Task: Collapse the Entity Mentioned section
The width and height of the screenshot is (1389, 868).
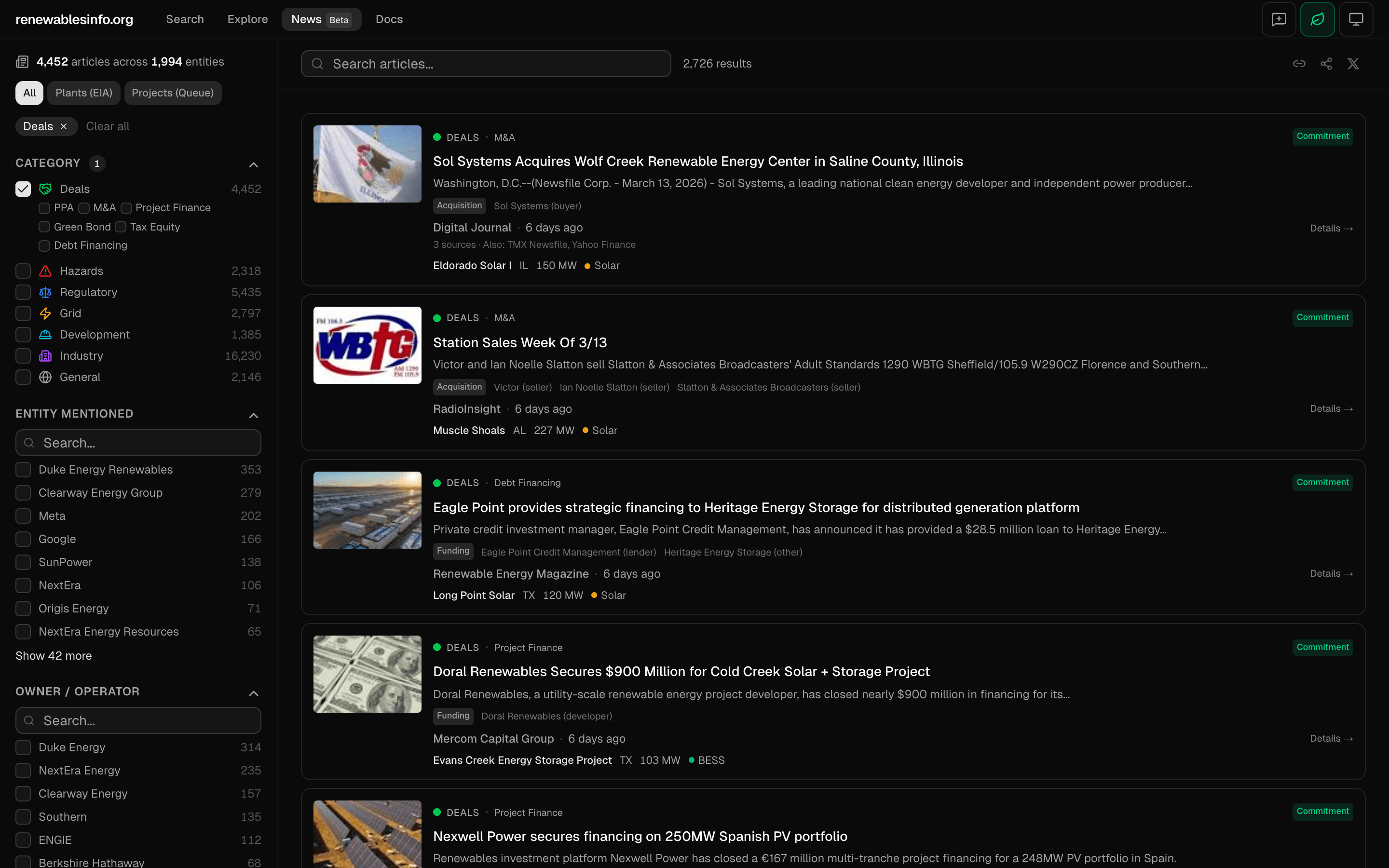Action: (254, 415)
